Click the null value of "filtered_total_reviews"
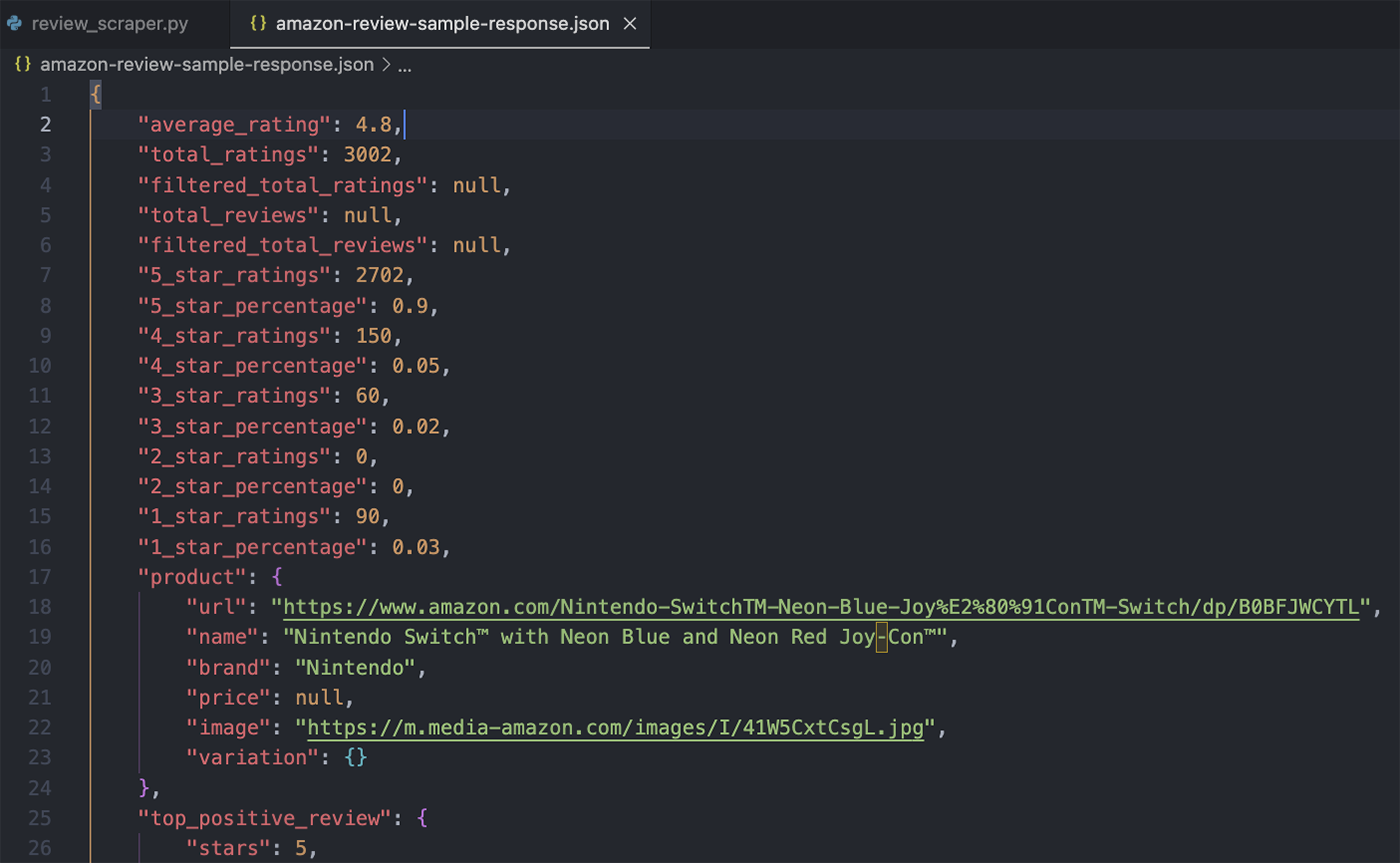1400x863 pixels. click(477, 245)
